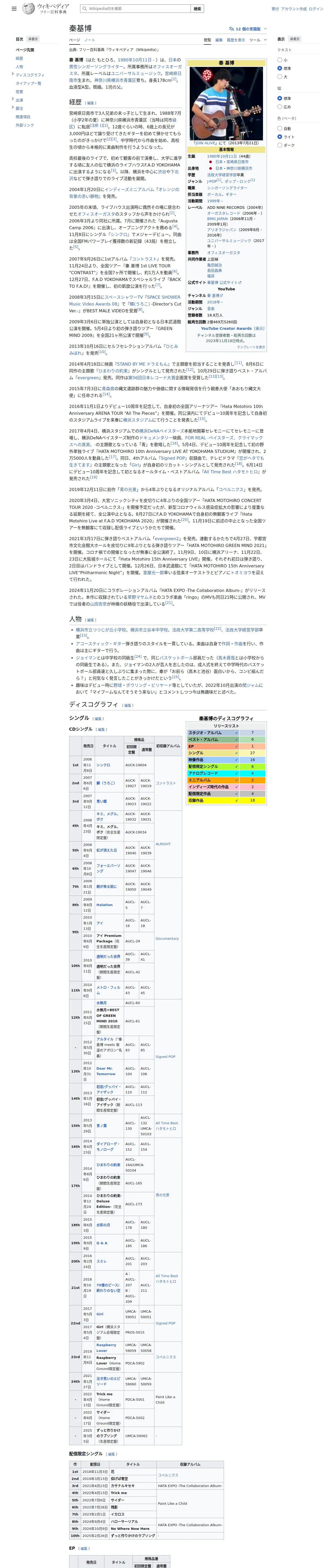Select the 広め width option
336x1568 pixels.
(280, 107)
